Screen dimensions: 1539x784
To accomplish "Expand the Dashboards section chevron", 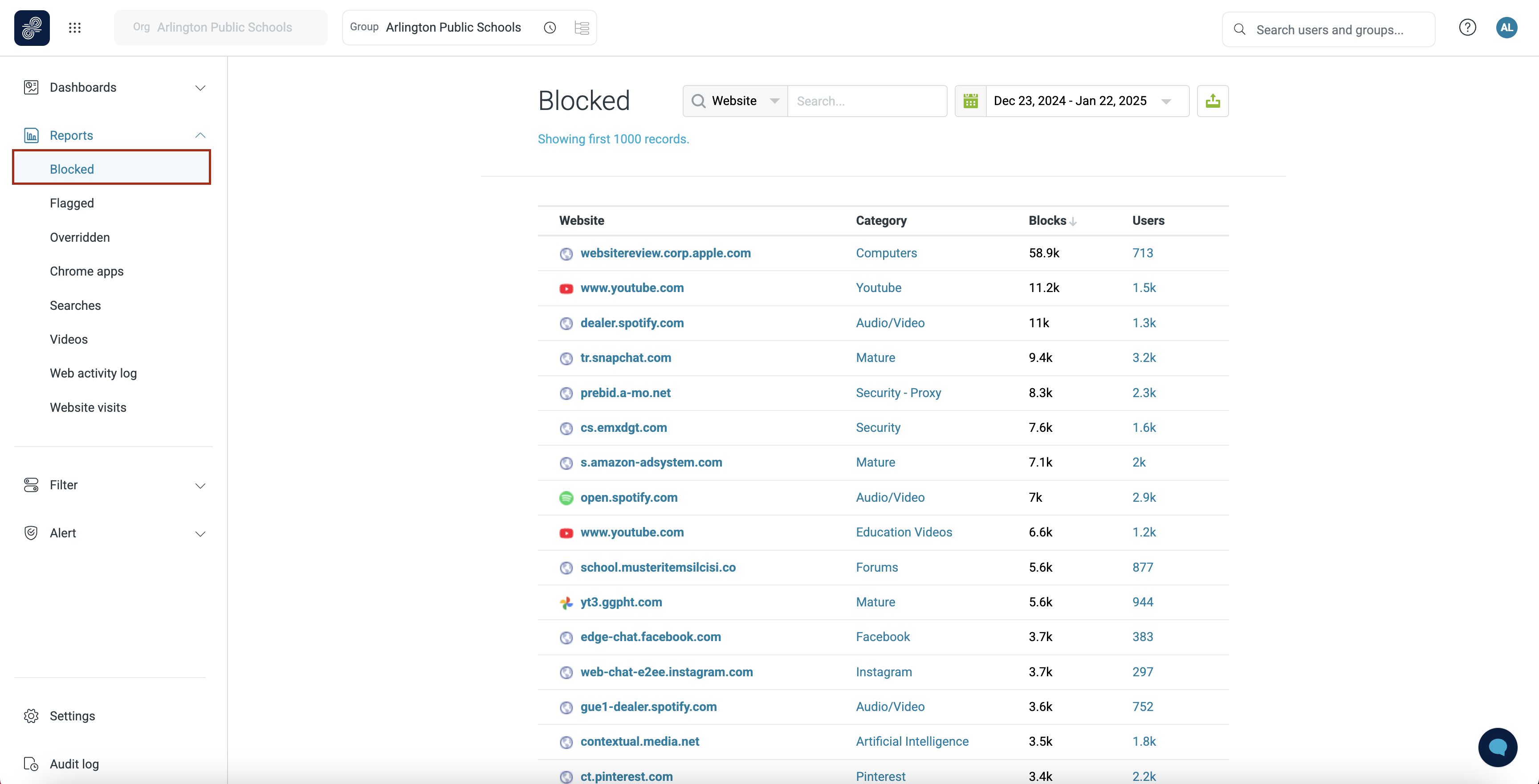I will tap(200, 88).
